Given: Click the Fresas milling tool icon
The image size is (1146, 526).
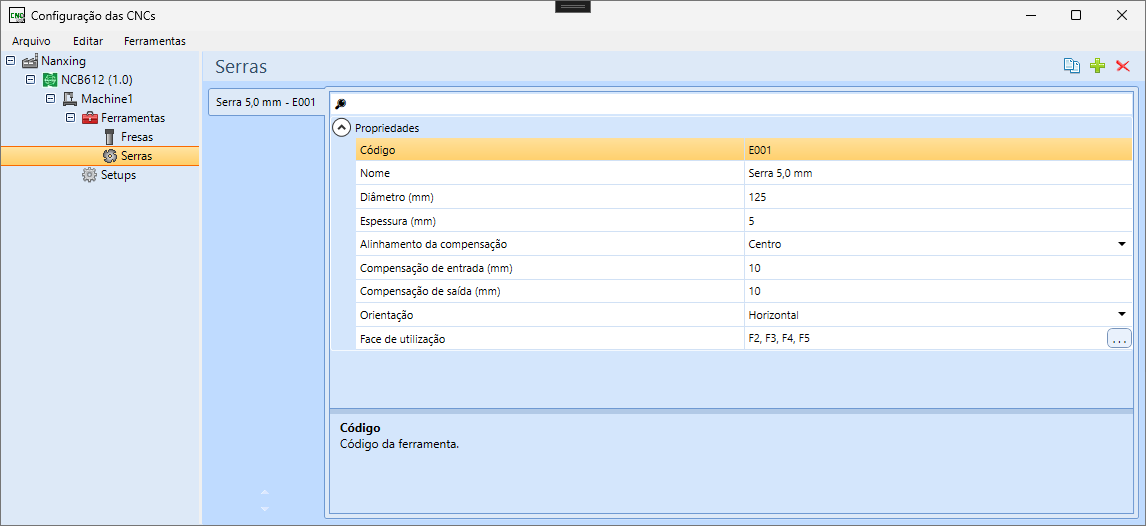Looking at the screenshot, I should click(x=110, y=137).
